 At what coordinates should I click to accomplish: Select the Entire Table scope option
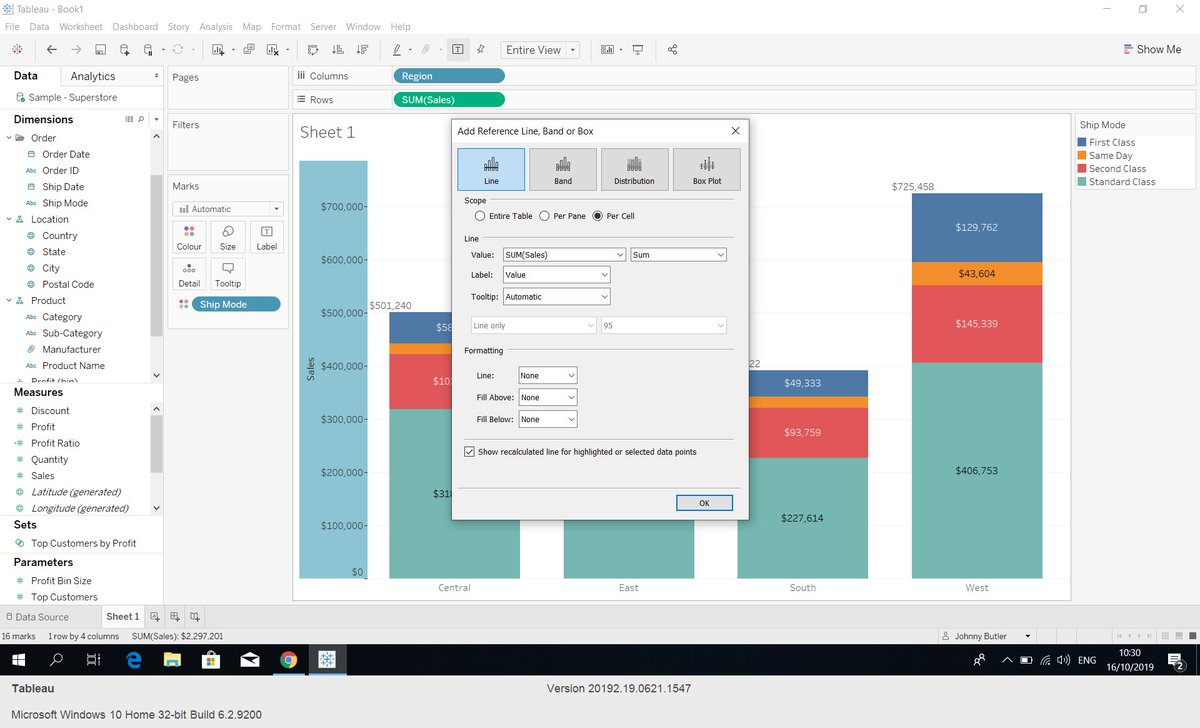(479, 215)
